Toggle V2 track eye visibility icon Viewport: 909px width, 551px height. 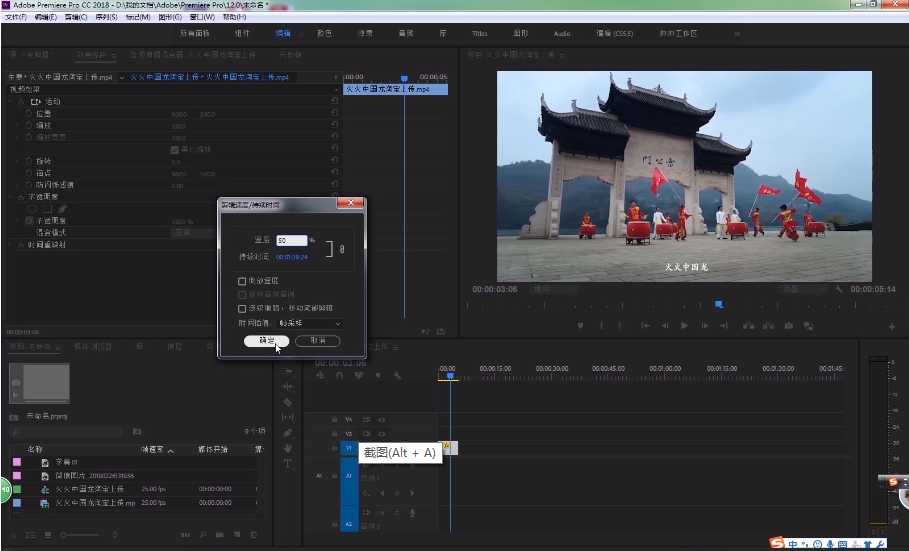click(x=383, y=433)
